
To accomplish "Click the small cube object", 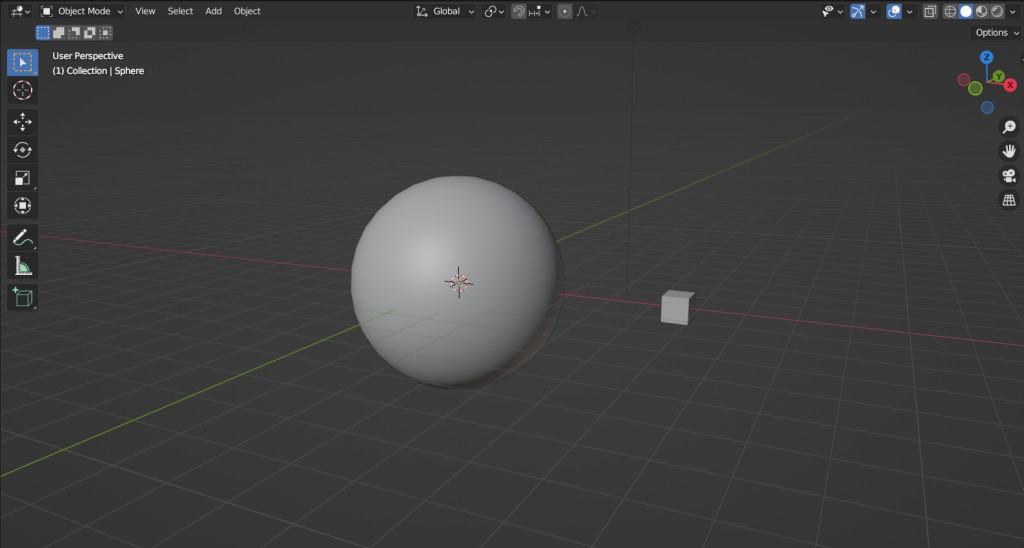I will click(676, 307).
